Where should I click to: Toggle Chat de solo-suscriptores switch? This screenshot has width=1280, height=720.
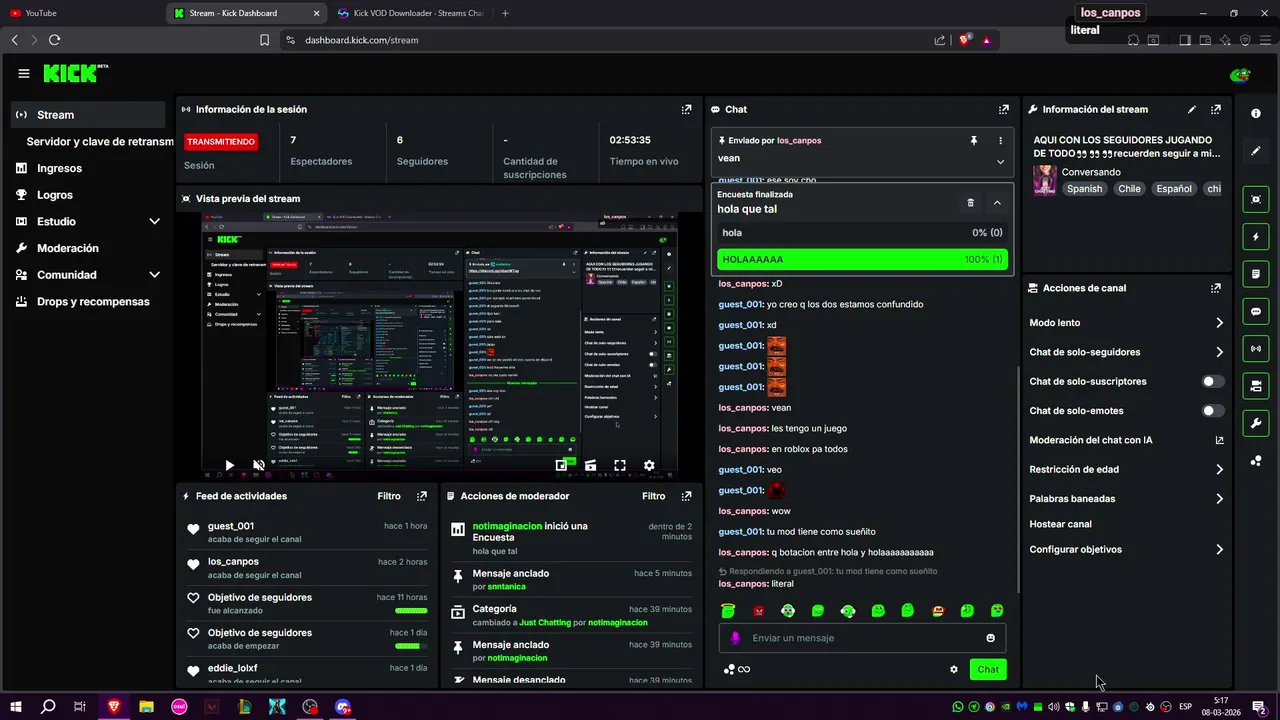[1213, 381]
